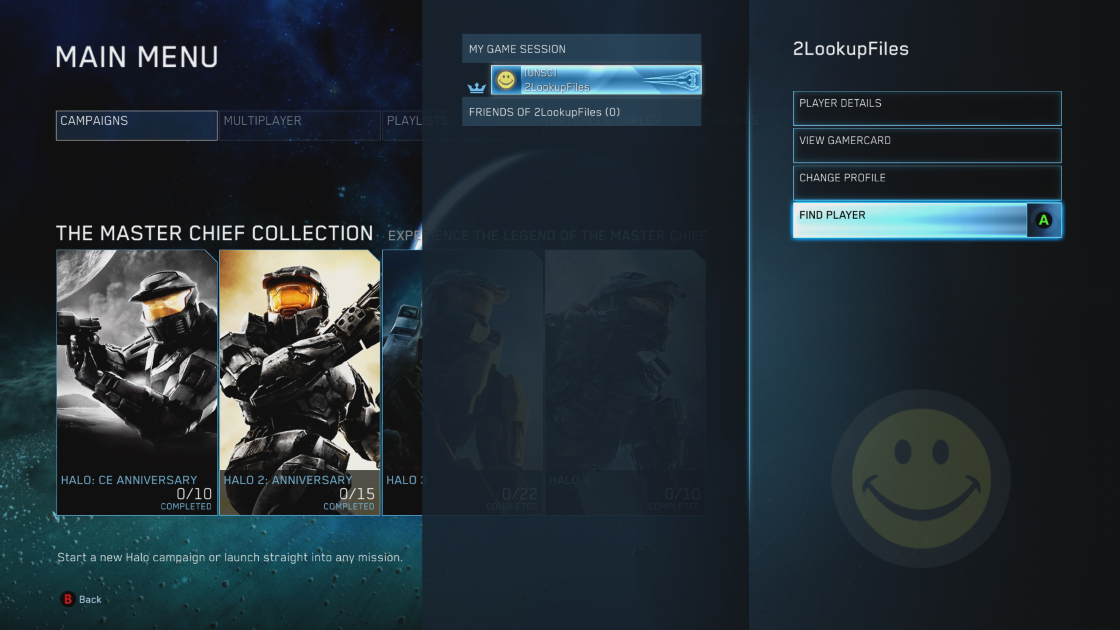Click the red B button icon
Viewport: 1120px width, 630px height.
(x=68, y=599)
